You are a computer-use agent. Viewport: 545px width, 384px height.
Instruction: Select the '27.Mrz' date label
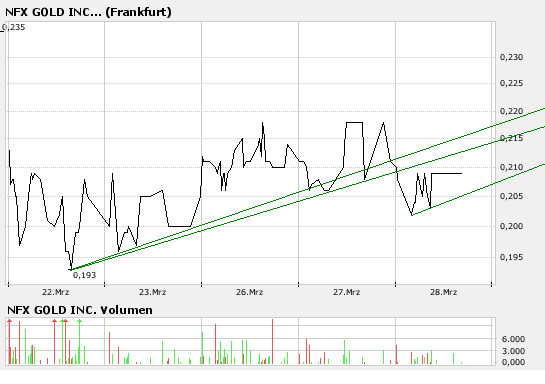[347, 292]
